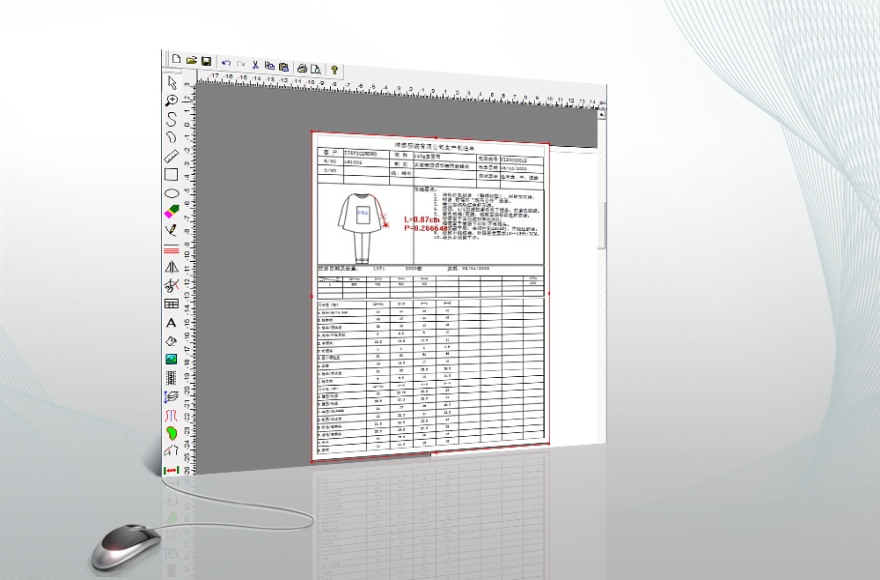Select the text tool marked A
Image resolution: width=880 pixels, height=580 pixels.
(x=171, y=323)
